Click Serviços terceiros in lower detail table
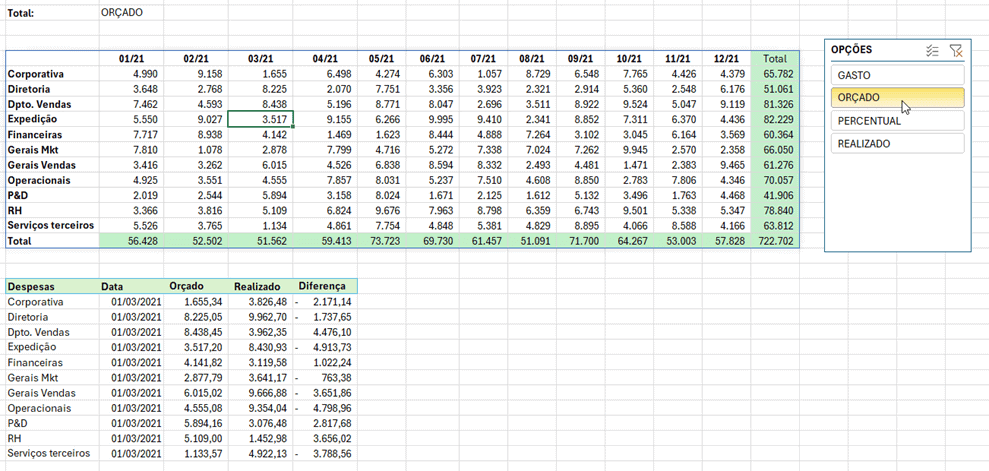Viewport: 989px width, 471px height. pyautogui.click(x=52, y=453)
